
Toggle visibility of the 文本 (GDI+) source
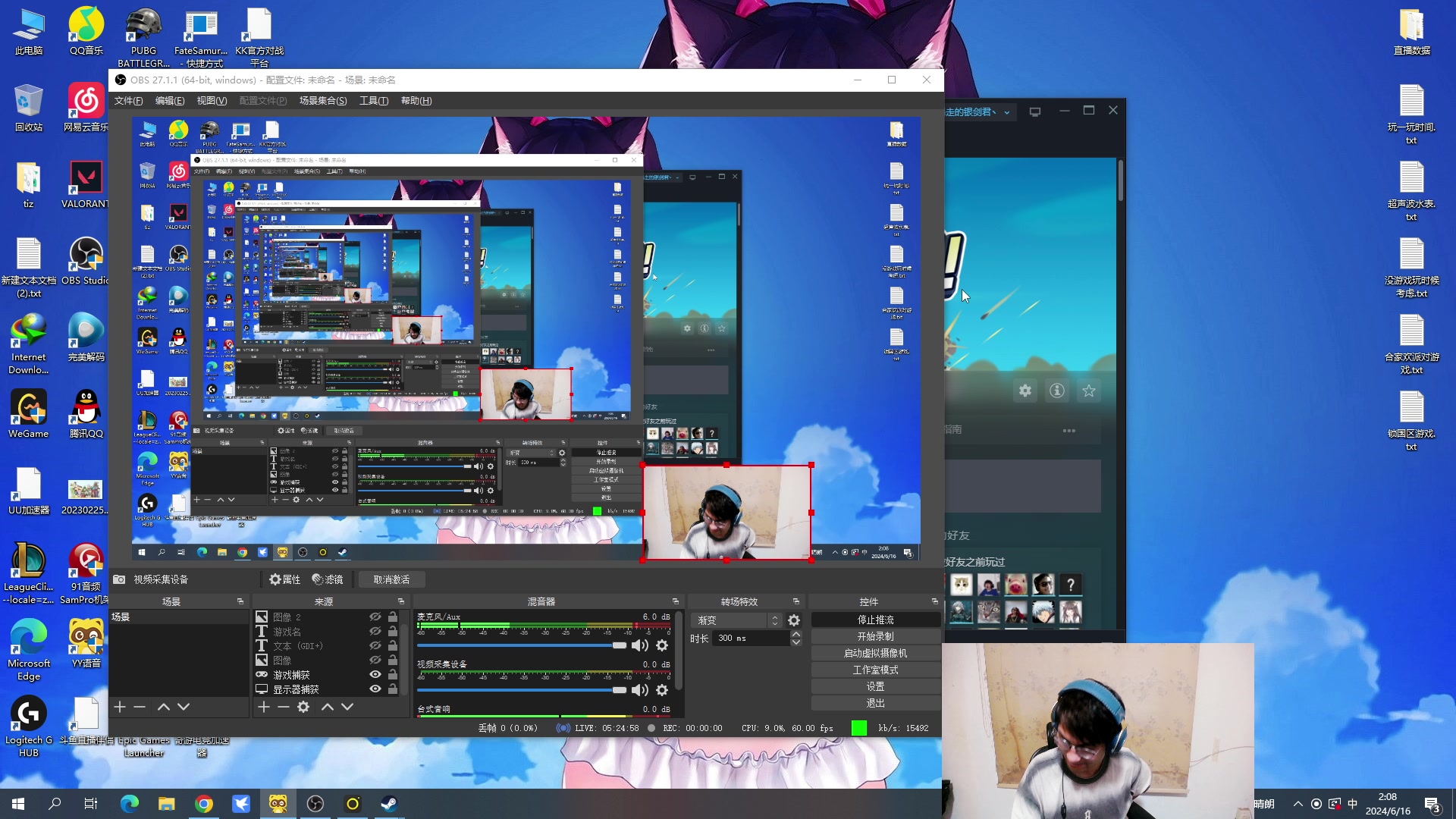click(375, 646)
